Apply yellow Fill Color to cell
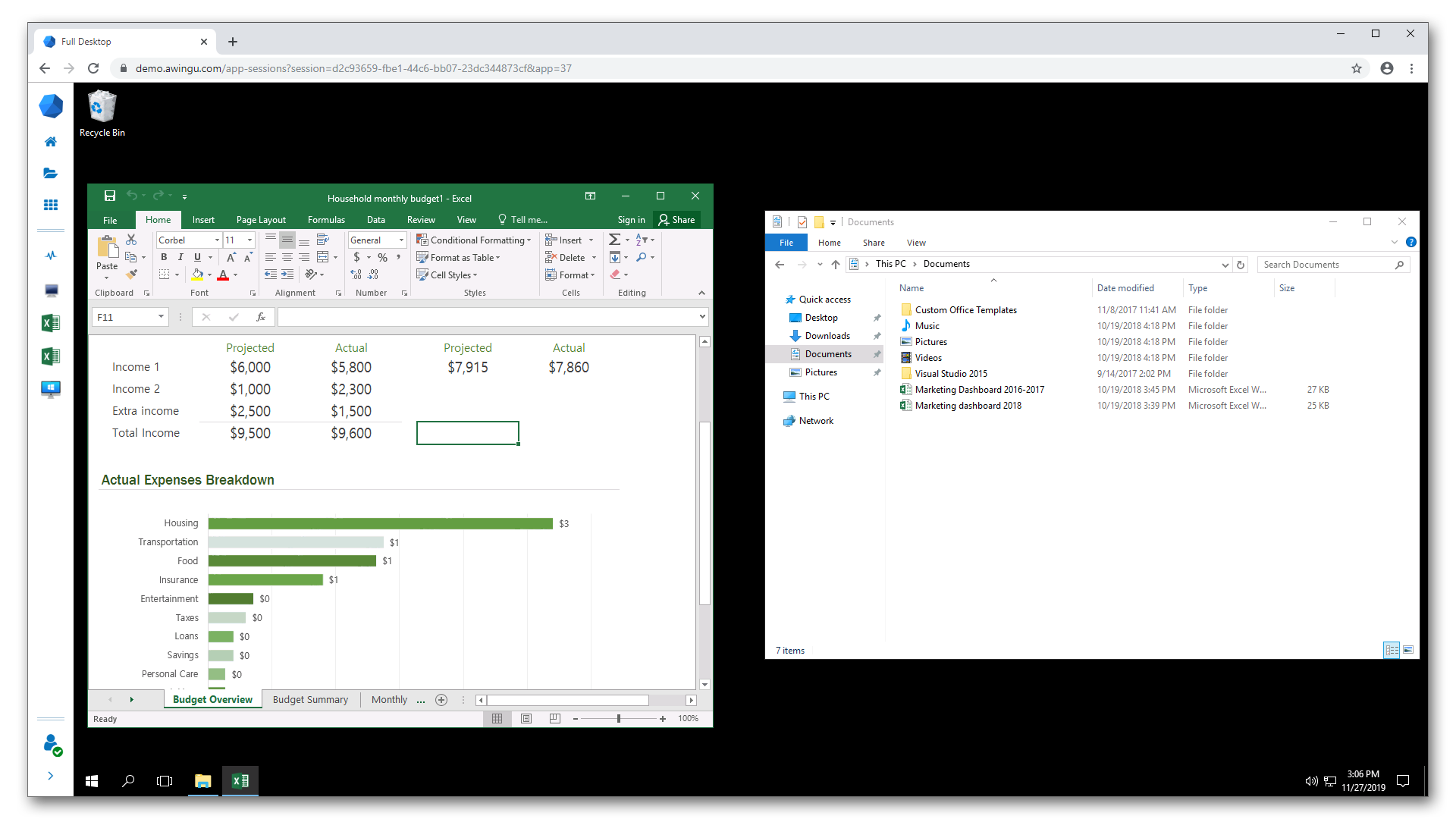Screen dimensions: 1456x819 pos(198,275)
